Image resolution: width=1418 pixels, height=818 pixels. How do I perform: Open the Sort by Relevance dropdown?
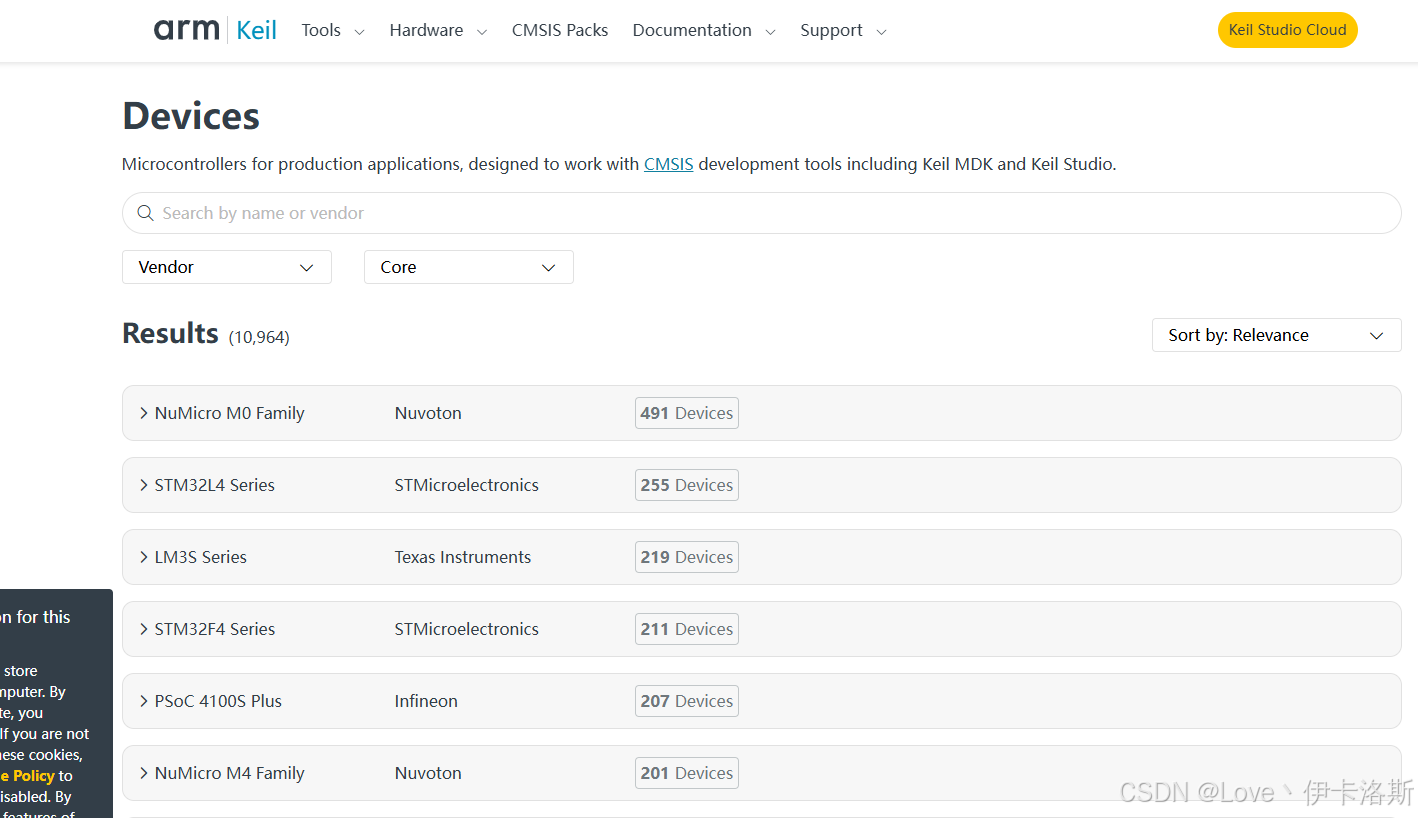(1276, 335)
